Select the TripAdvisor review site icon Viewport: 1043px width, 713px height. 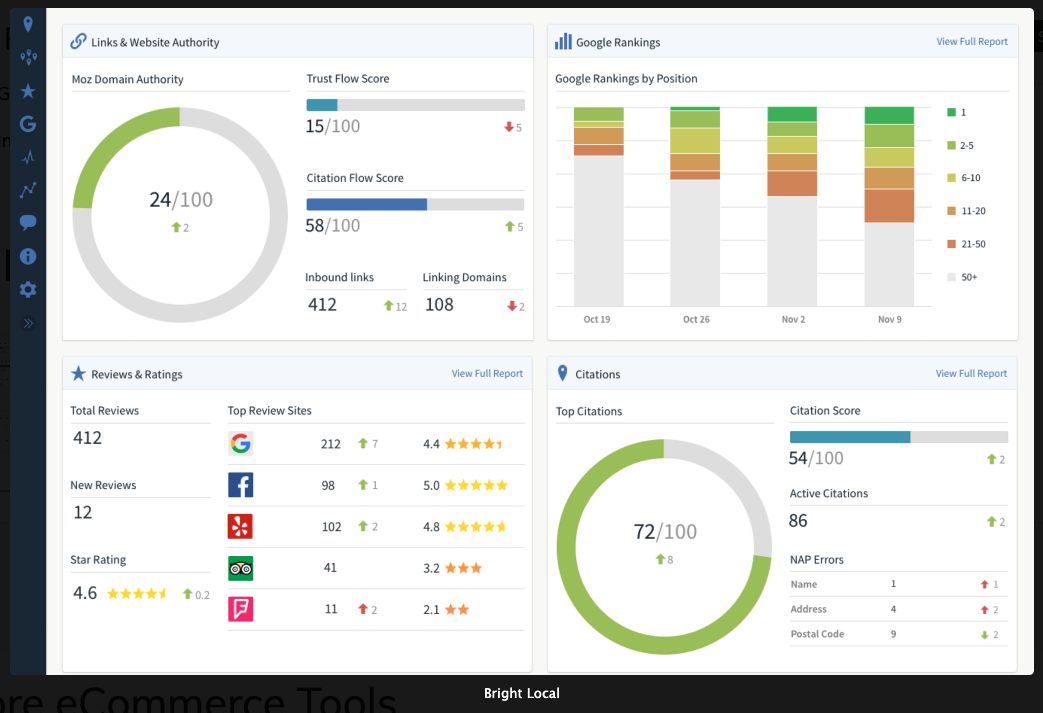click(241, 567)
